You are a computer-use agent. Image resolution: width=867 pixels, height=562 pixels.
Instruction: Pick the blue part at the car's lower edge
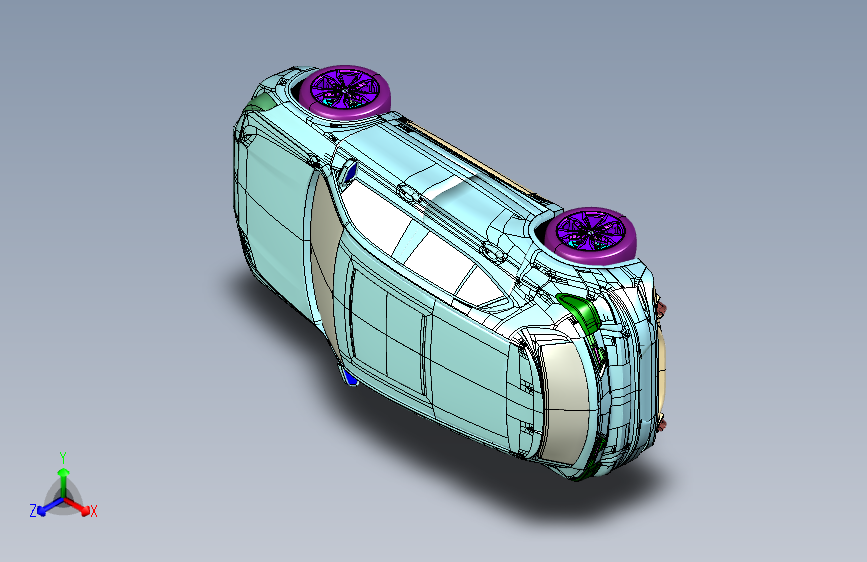coord(350,378)
